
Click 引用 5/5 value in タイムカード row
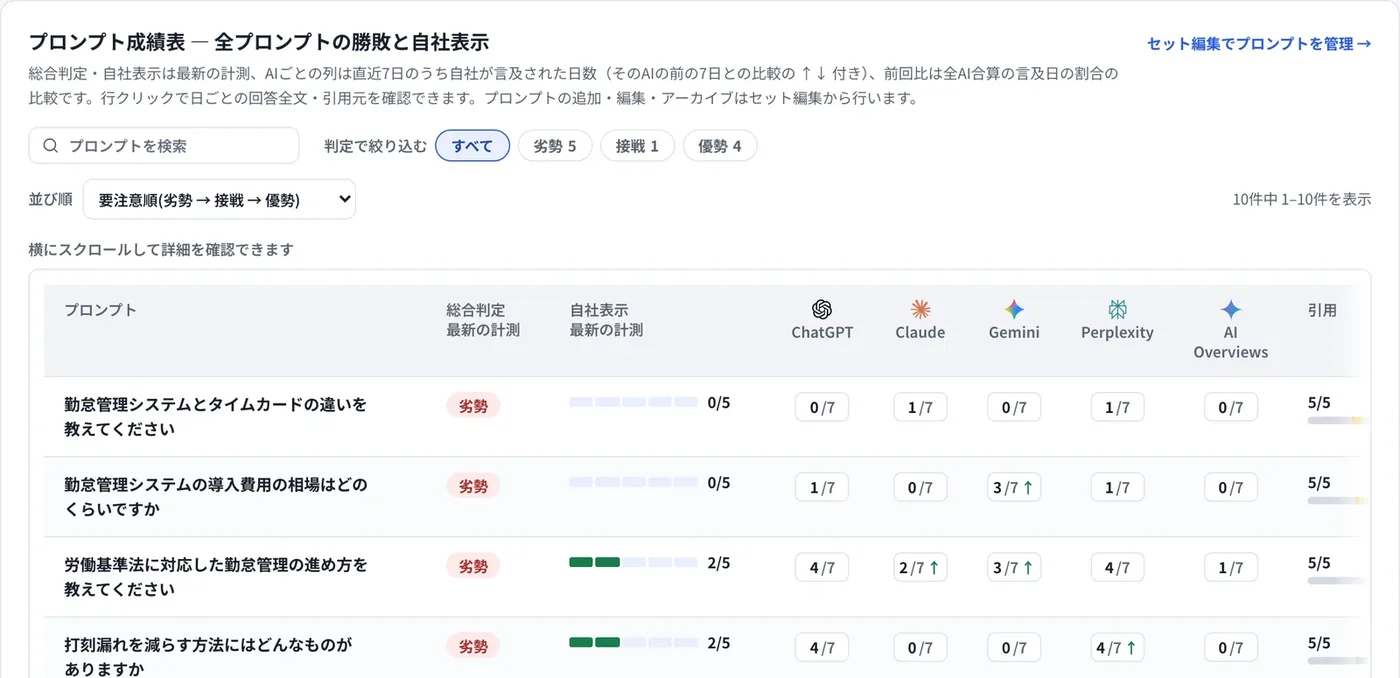tap(1319, 403)
